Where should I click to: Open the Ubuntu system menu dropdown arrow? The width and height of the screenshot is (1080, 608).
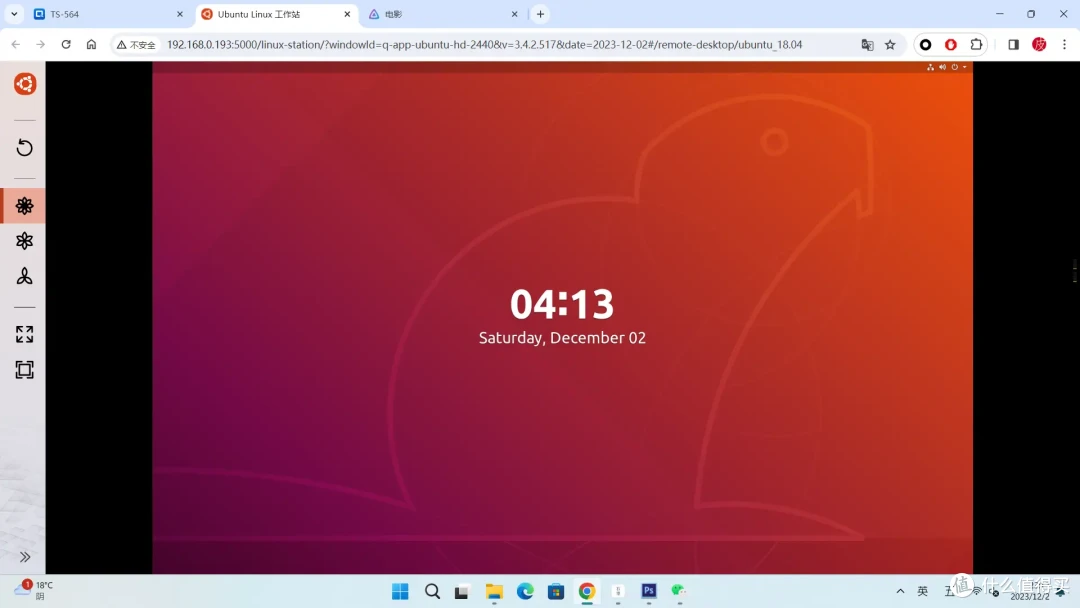[964, 67]
